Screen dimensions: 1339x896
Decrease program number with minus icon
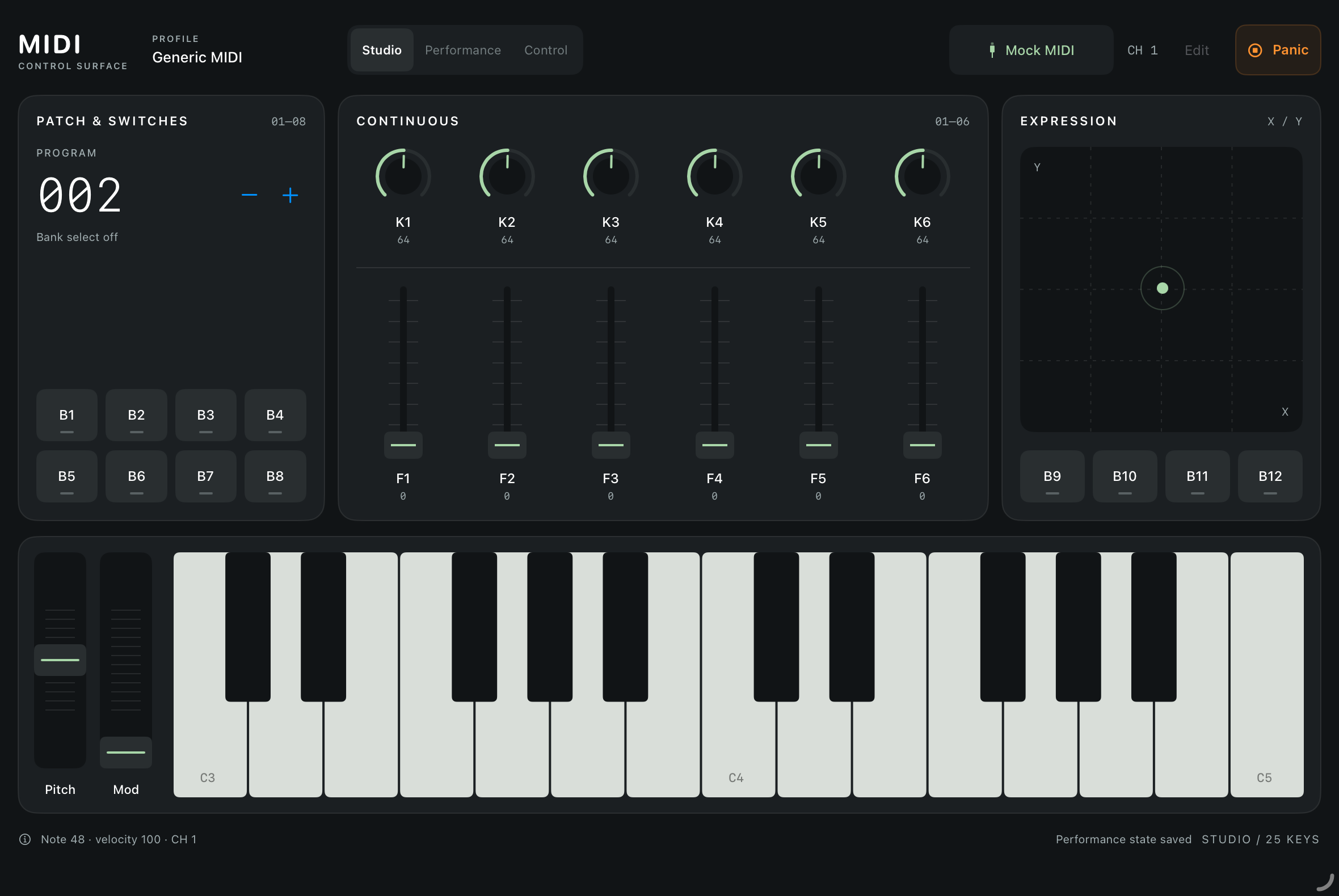pos(249,196)
